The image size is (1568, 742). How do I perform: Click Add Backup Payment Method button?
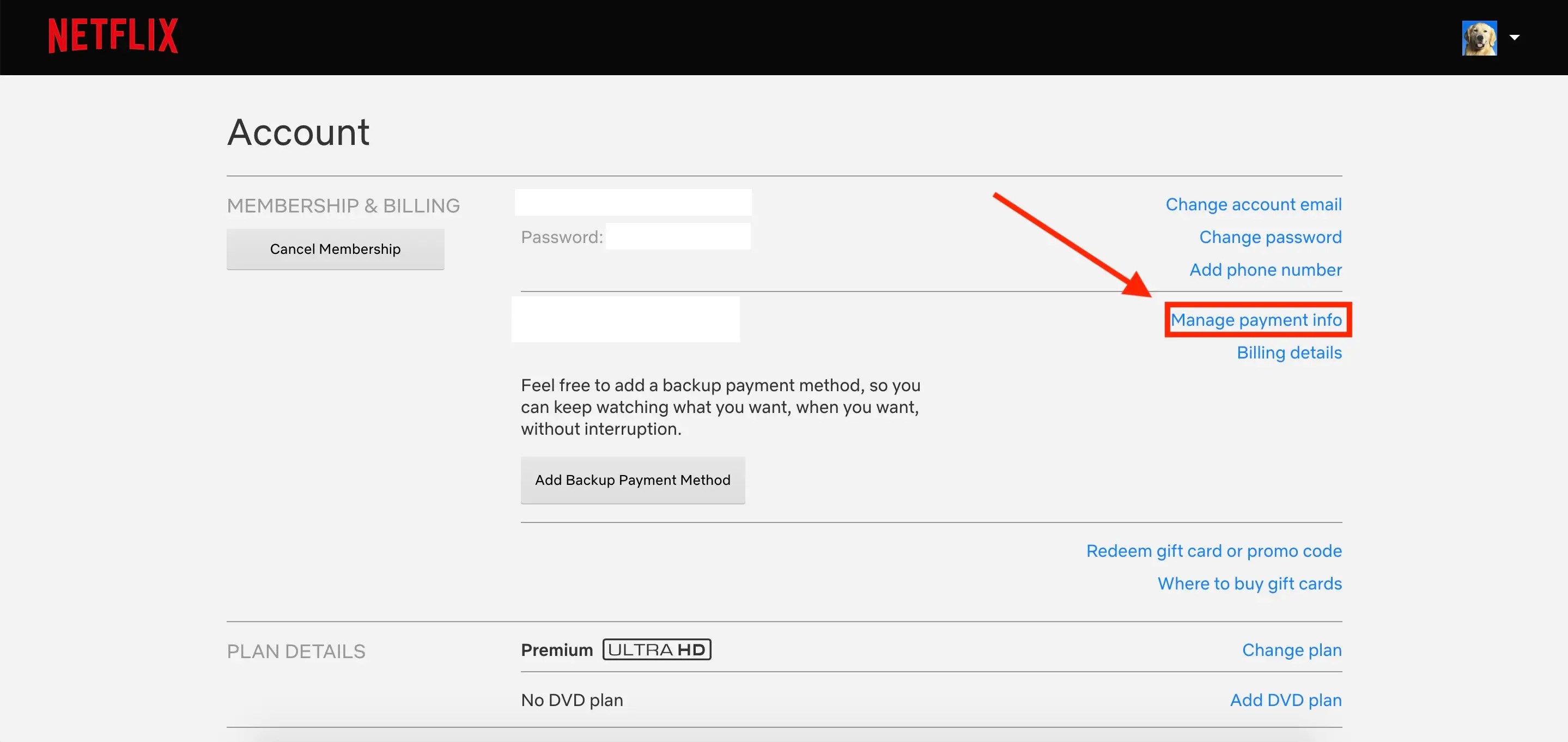[632, 479]
